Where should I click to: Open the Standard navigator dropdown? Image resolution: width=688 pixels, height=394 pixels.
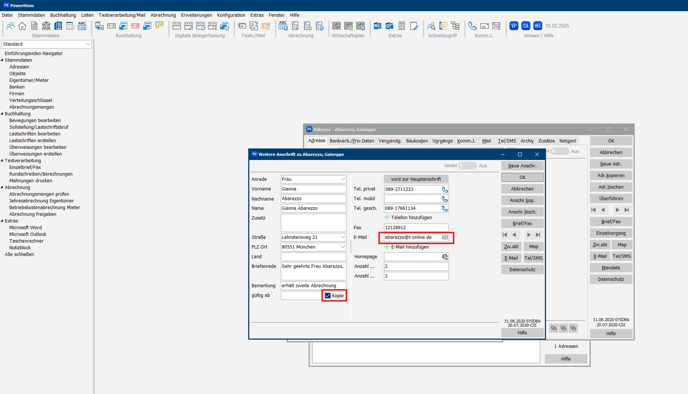88,44
